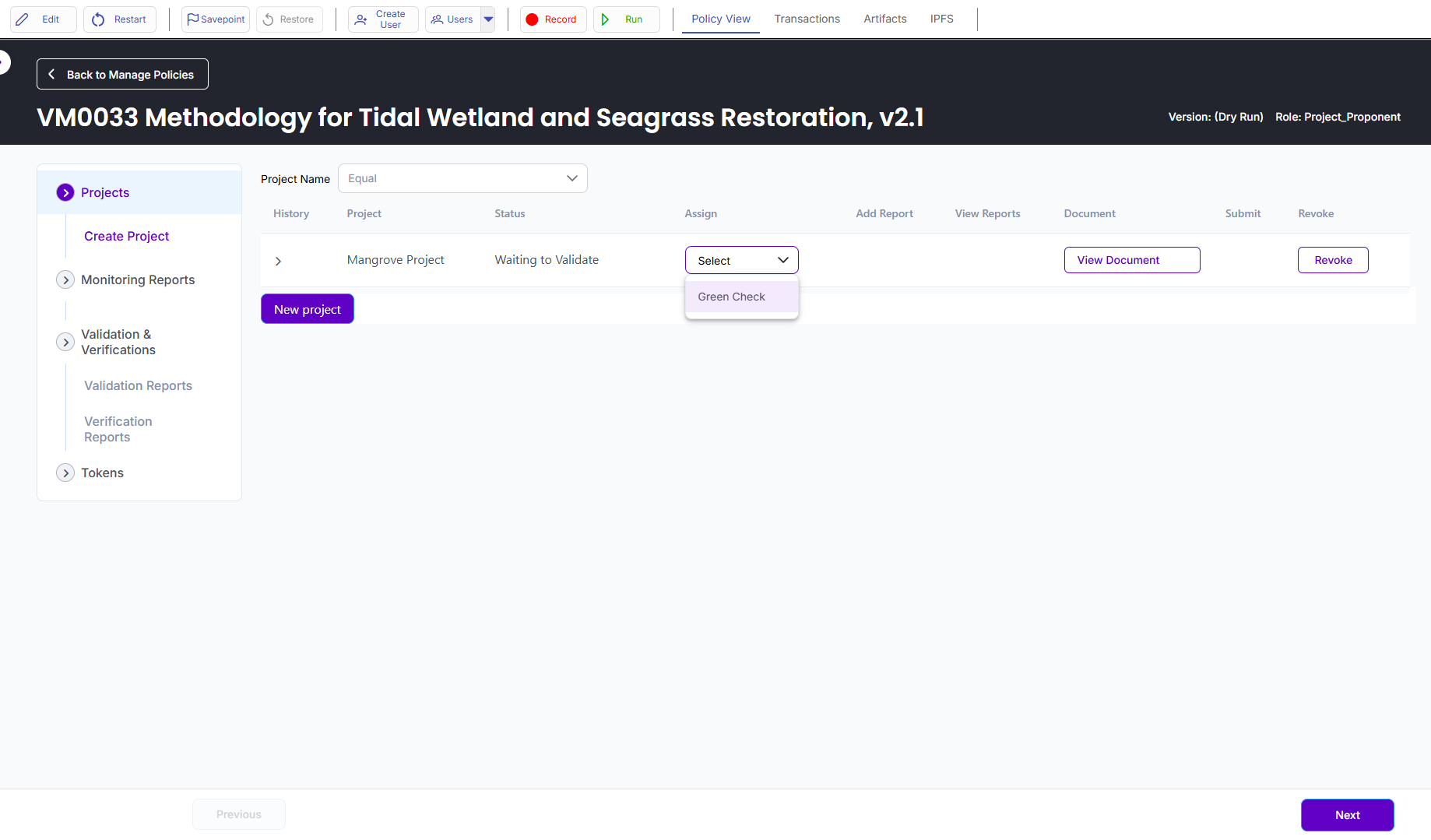Open Create Project in sidebar
1431x840 pixels.
coord(126,236)
